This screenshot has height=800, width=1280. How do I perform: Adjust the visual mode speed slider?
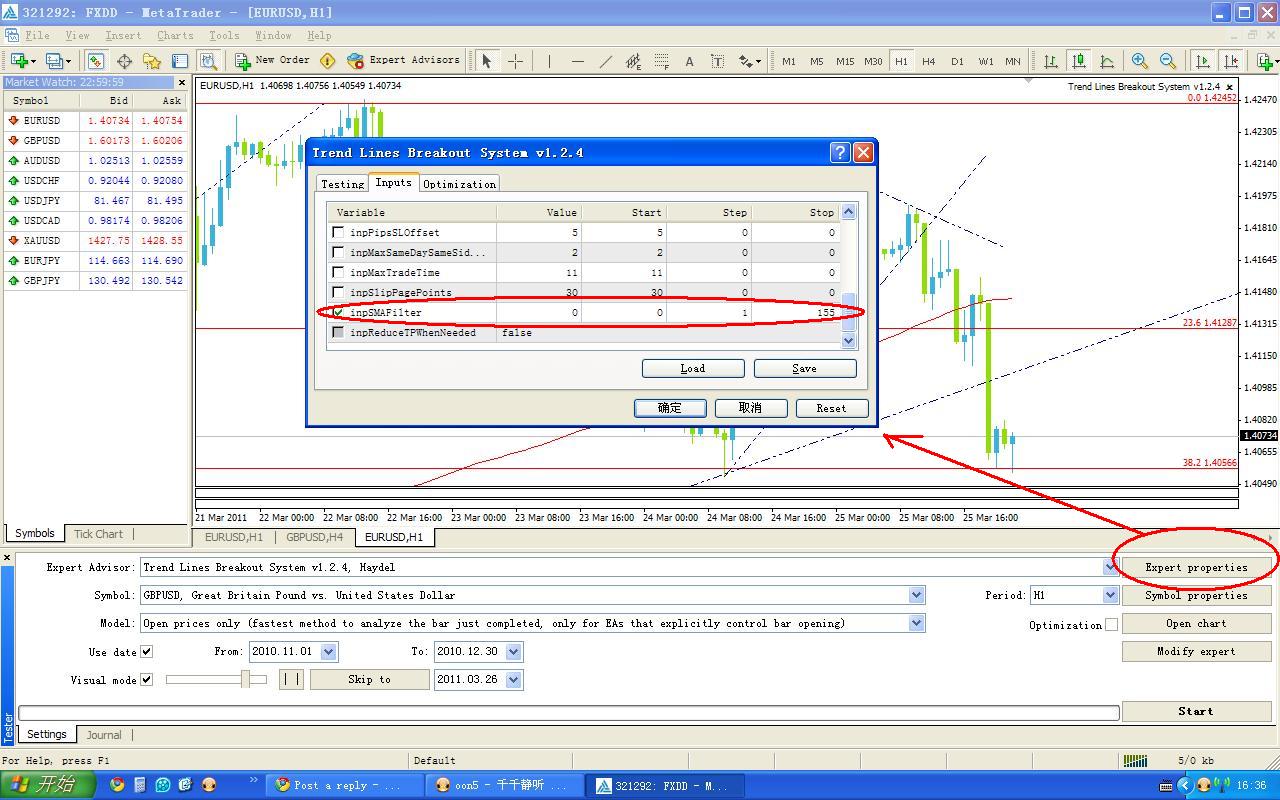[x=245, y=680]
